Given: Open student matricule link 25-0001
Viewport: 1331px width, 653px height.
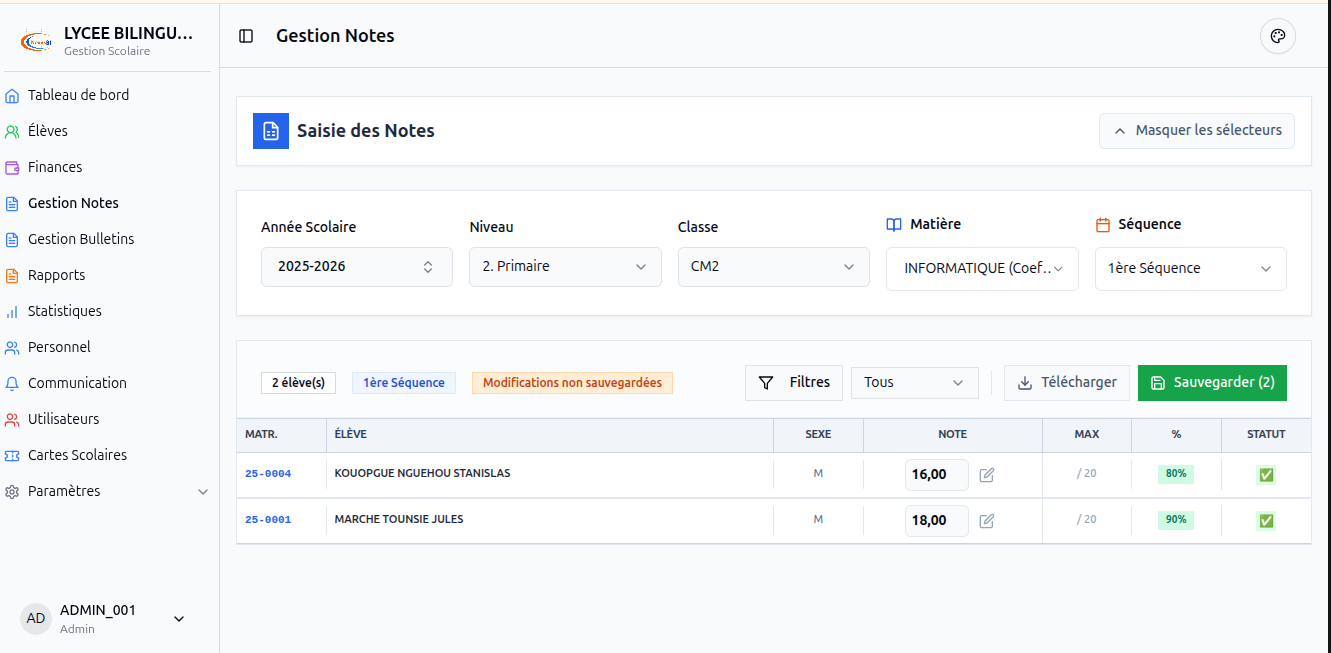Looking at the screenshot, I should pos(268,520).
